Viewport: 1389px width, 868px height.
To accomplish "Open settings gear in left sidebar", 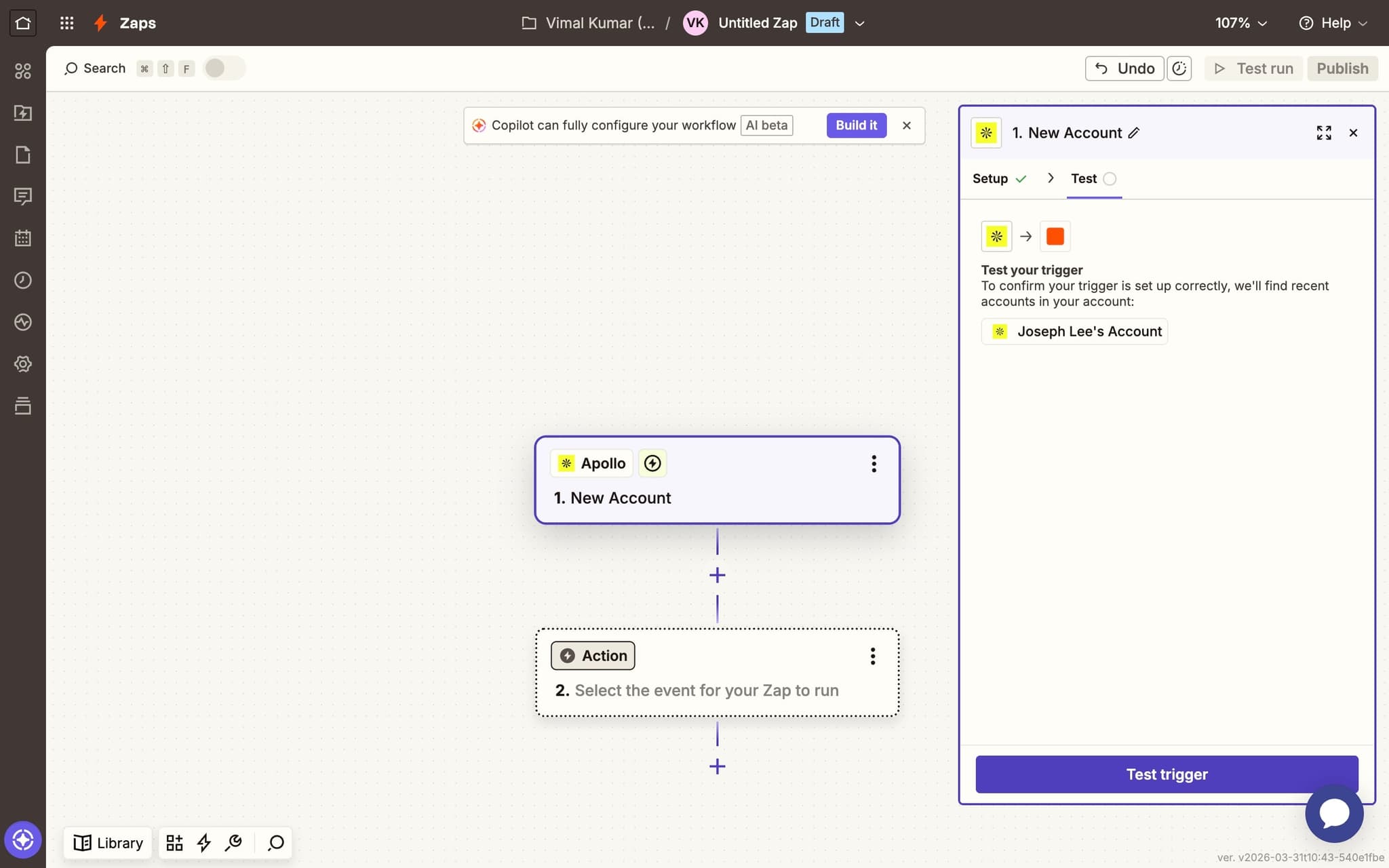I will tap(23, 364).
